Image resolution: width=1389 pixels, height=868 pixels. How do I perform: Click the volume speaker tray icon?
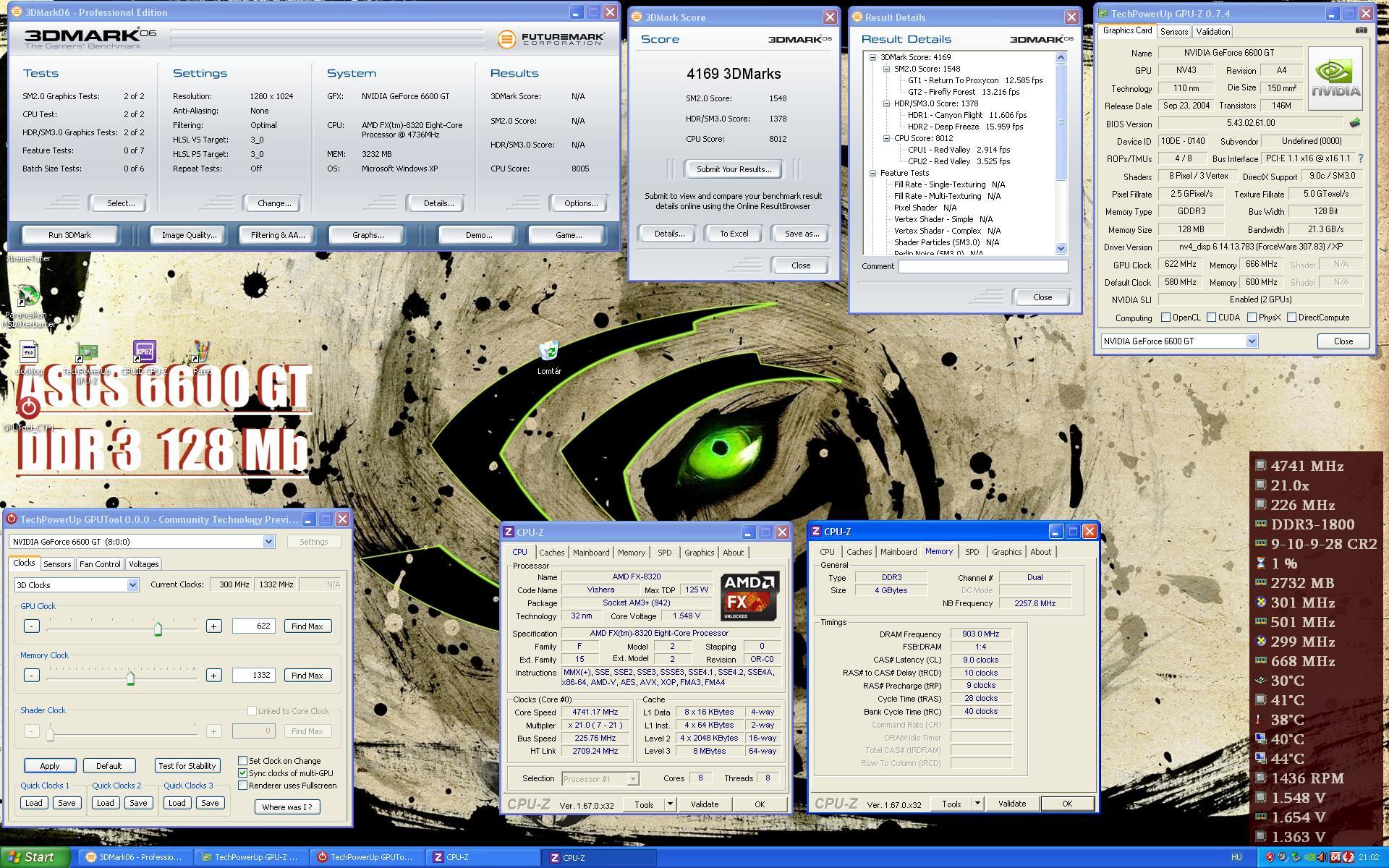click(1322, 857)
